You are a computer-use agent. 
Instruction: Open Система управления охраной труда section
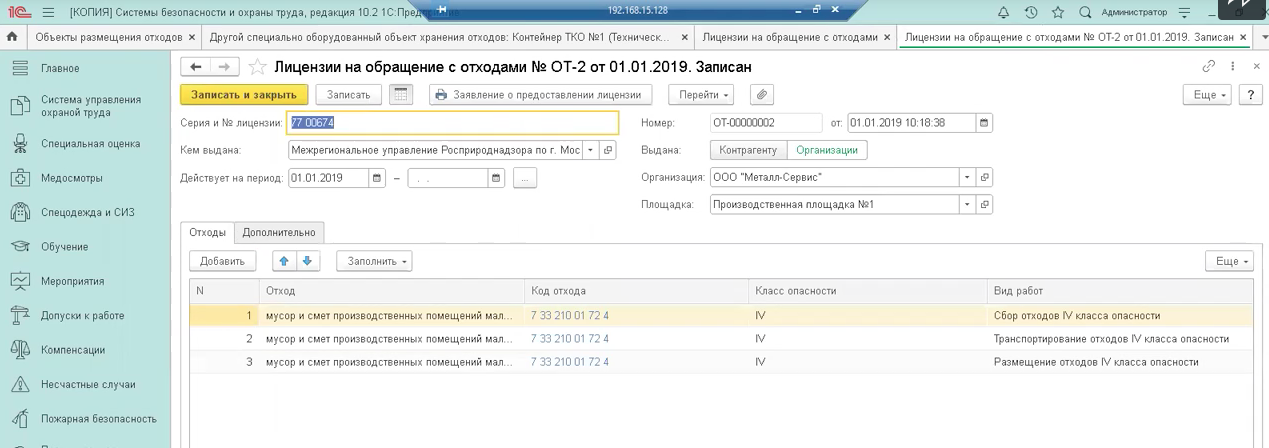click(90, 106)
